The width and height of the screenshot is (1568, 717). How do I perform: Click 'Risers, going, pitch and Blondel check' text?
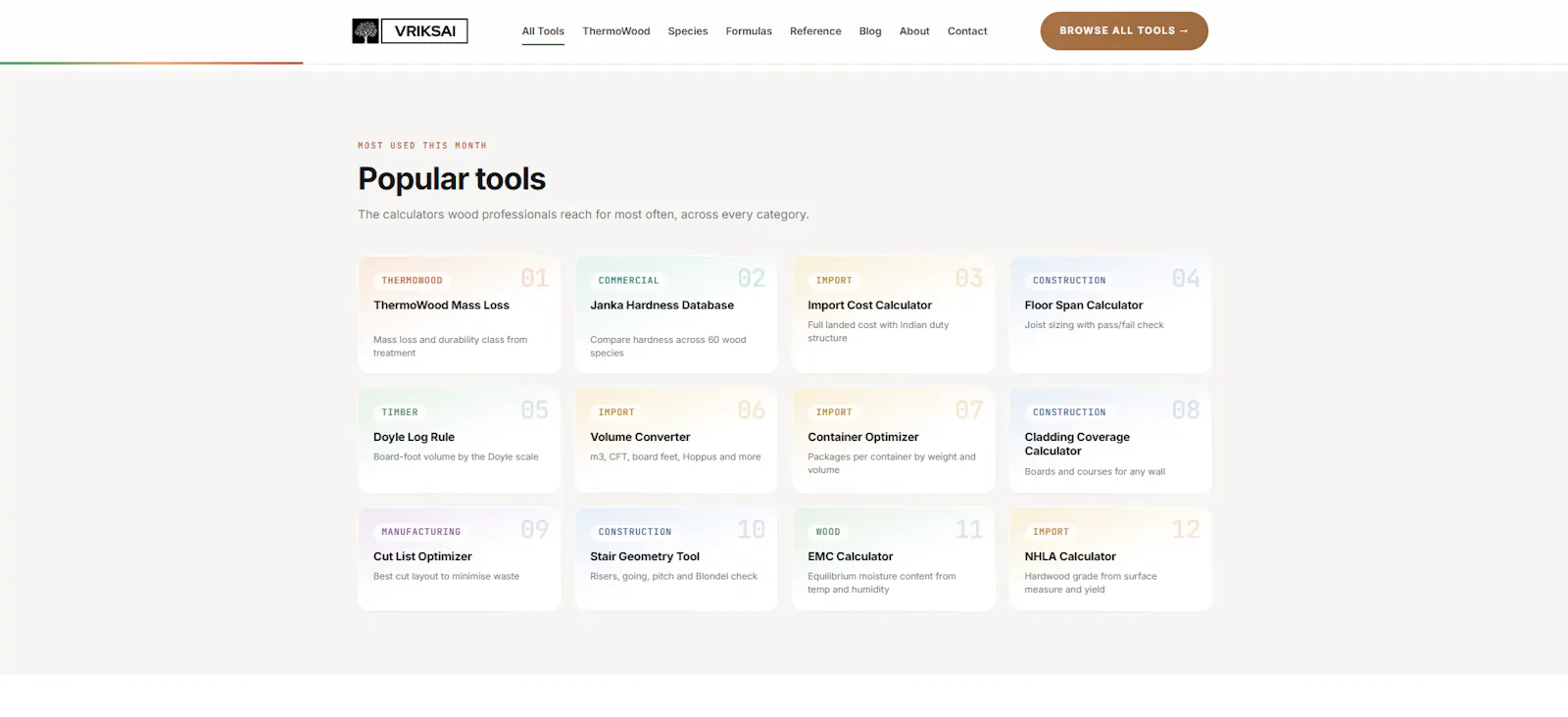click(673, 577)
